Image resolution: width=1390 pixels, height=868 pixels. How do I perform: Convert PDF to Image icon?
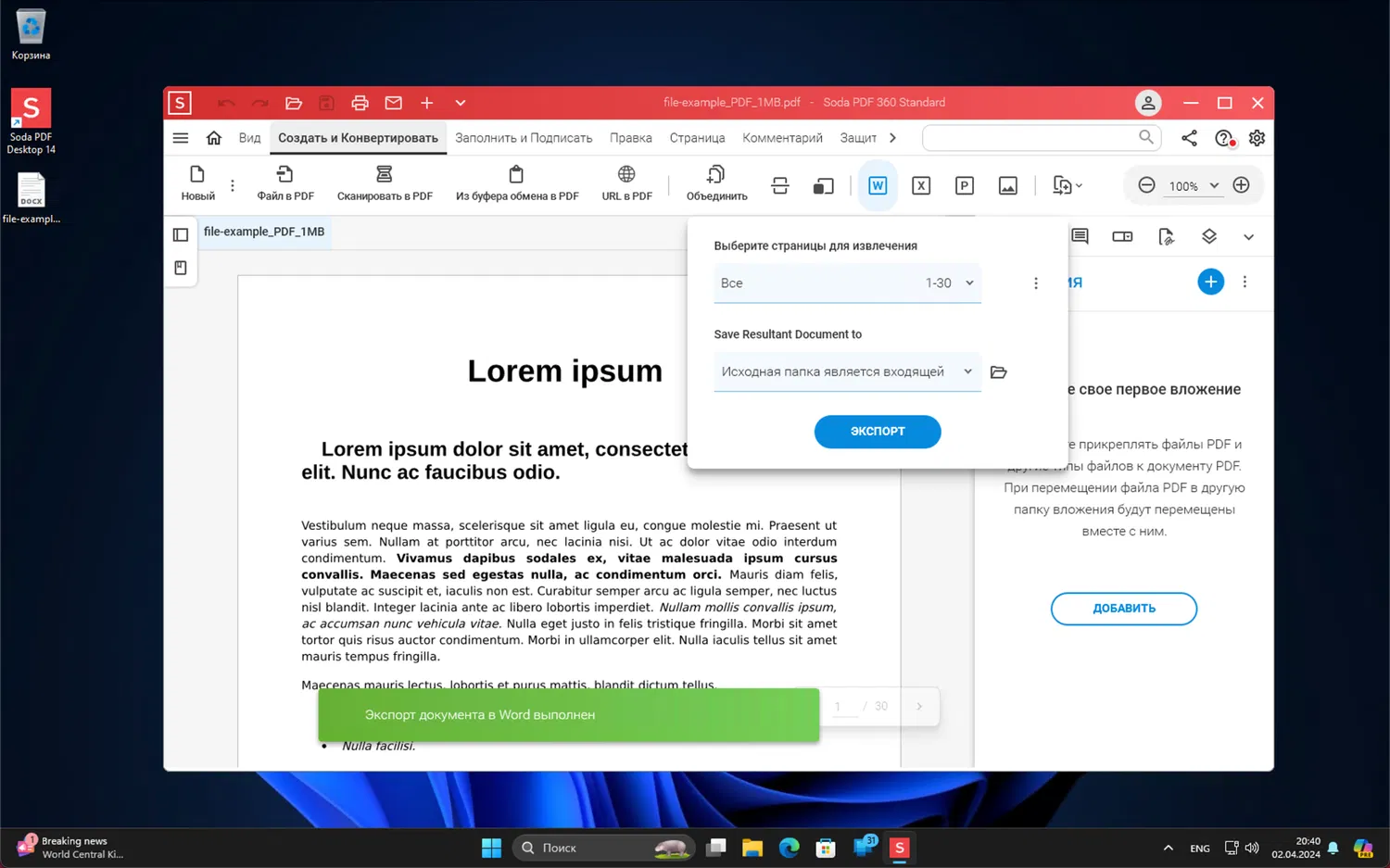[x=1008, y=185]
